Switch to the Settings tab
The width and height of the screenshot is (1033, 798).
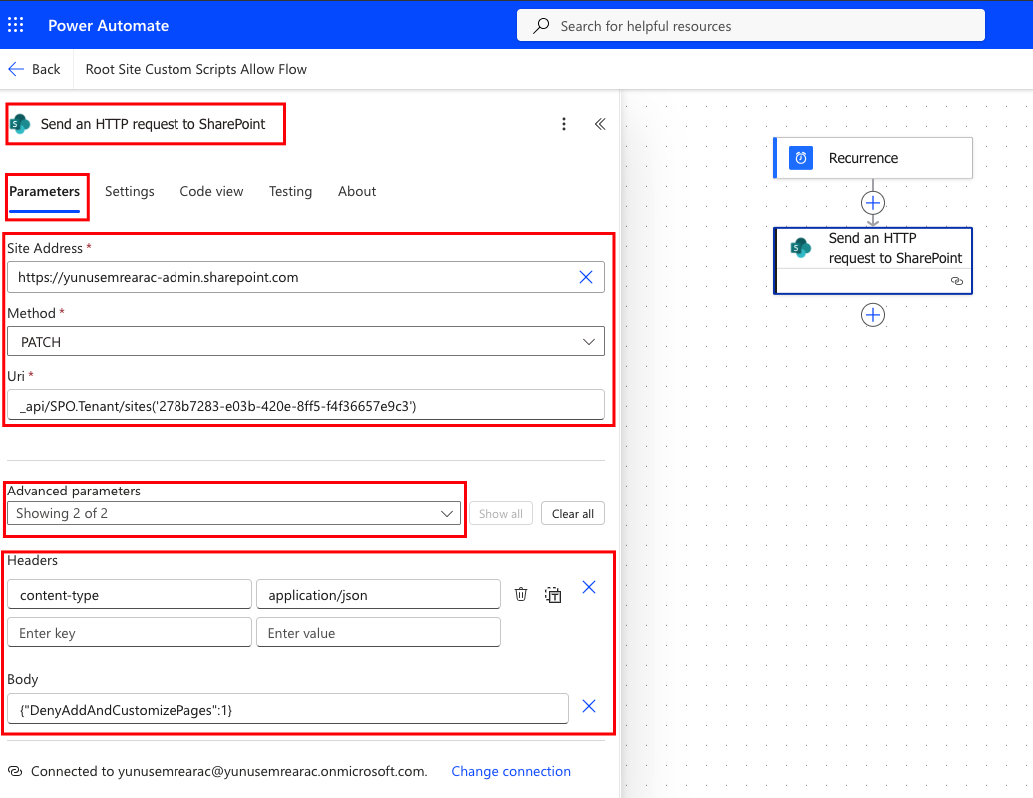point(129,191)
